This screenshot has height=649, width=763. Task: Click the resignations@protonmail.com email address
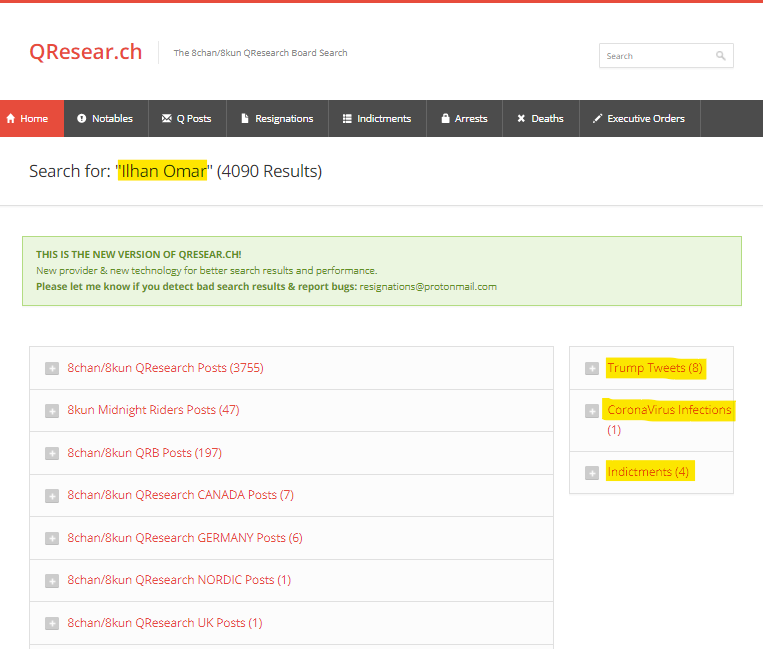point(428,287)
